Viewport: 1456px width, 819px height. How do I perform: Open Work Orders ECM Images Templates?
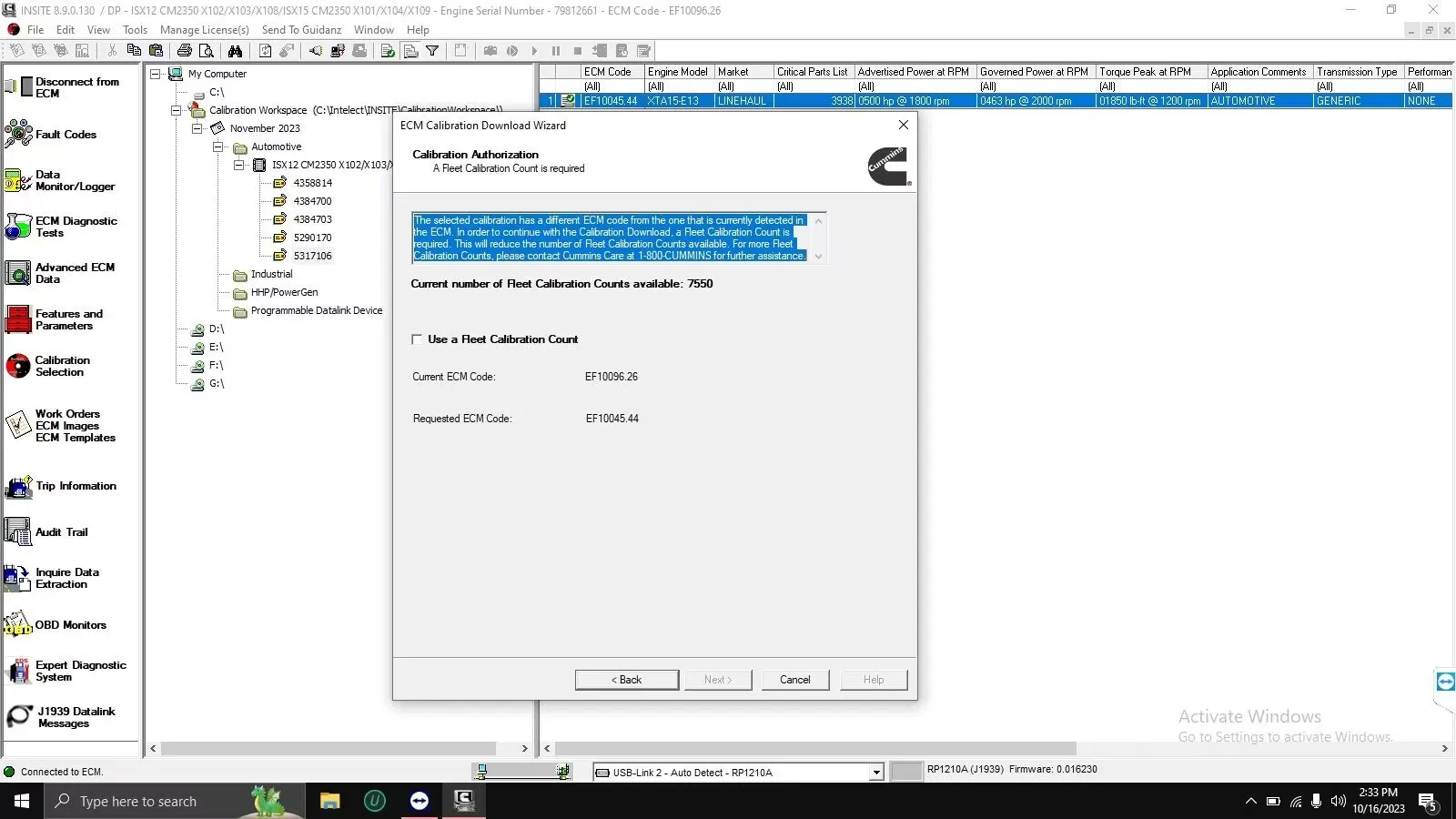[x=60, y=425]
